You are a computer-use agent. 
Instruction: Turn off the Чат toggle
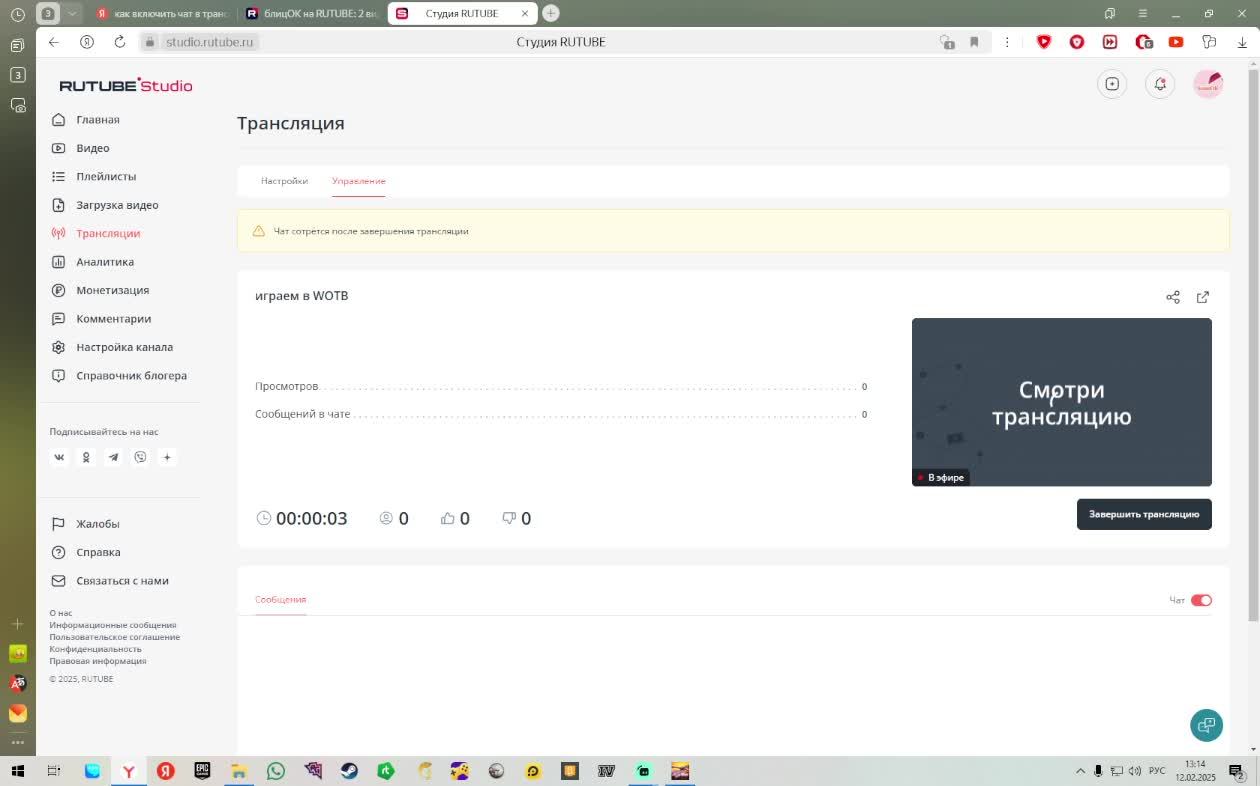pyautogui.click(x=1201, y=600)
